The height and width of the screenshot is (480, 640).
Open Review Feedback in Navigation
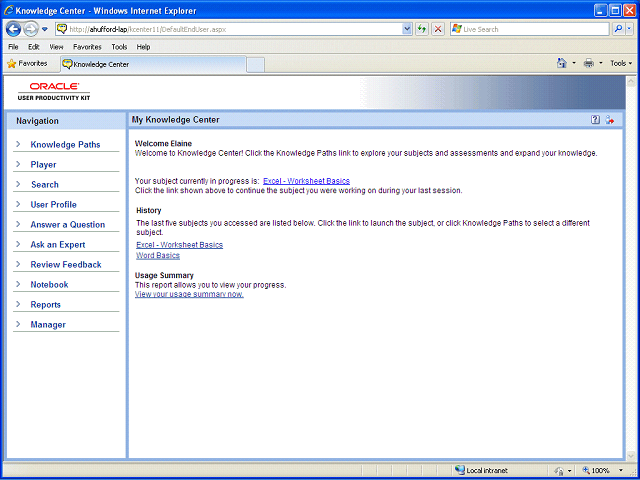click(x=66, y=264)
